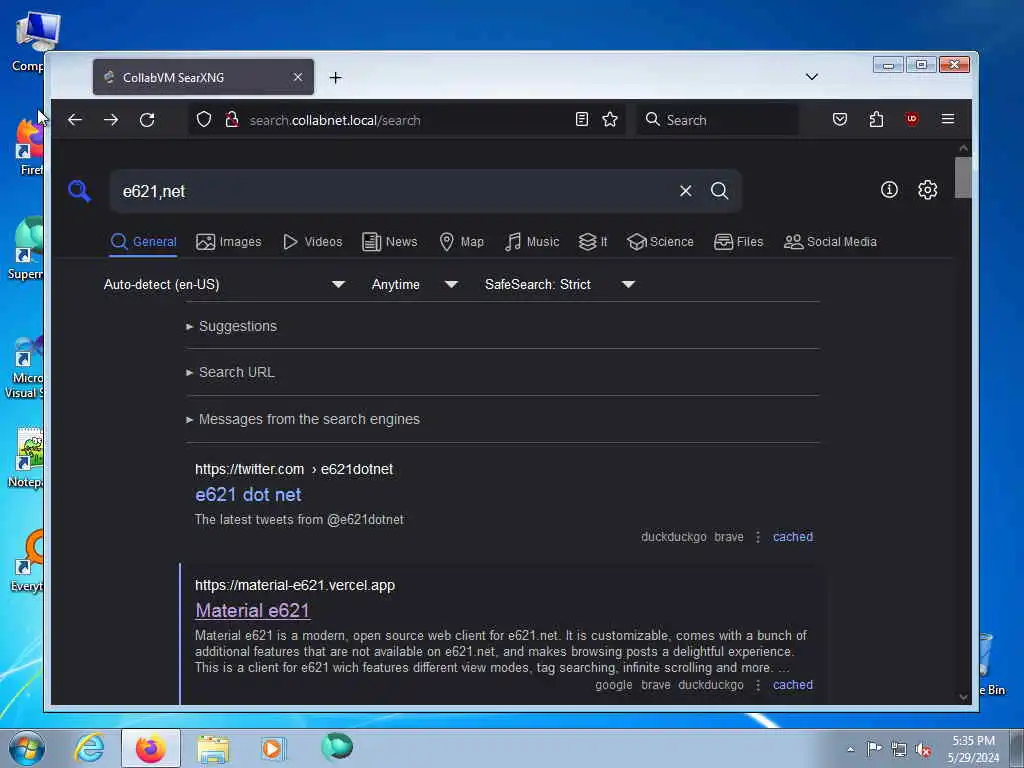Open the muted volume tray icon
The width and height of the screenshot is (1024, 768).
(x=923, y=750)
